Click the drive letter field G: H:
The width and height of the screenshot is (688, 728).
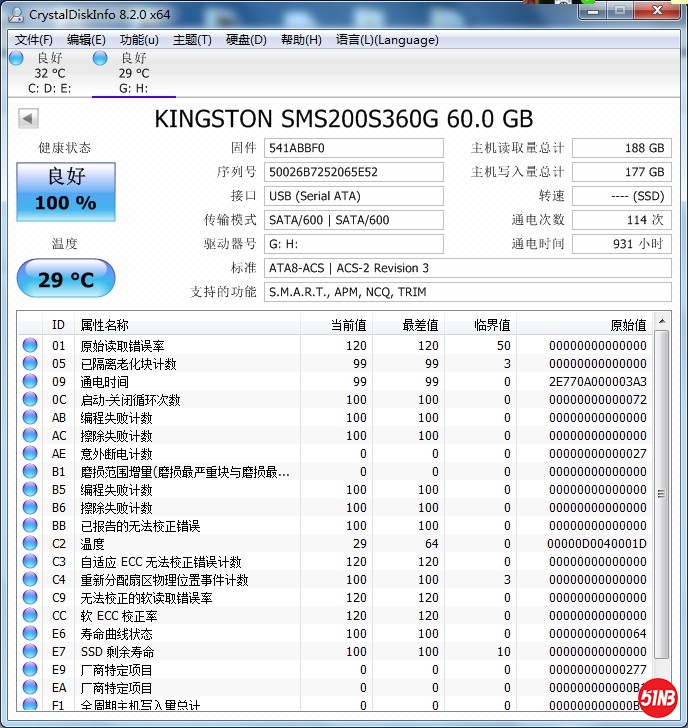pos(353,244)
